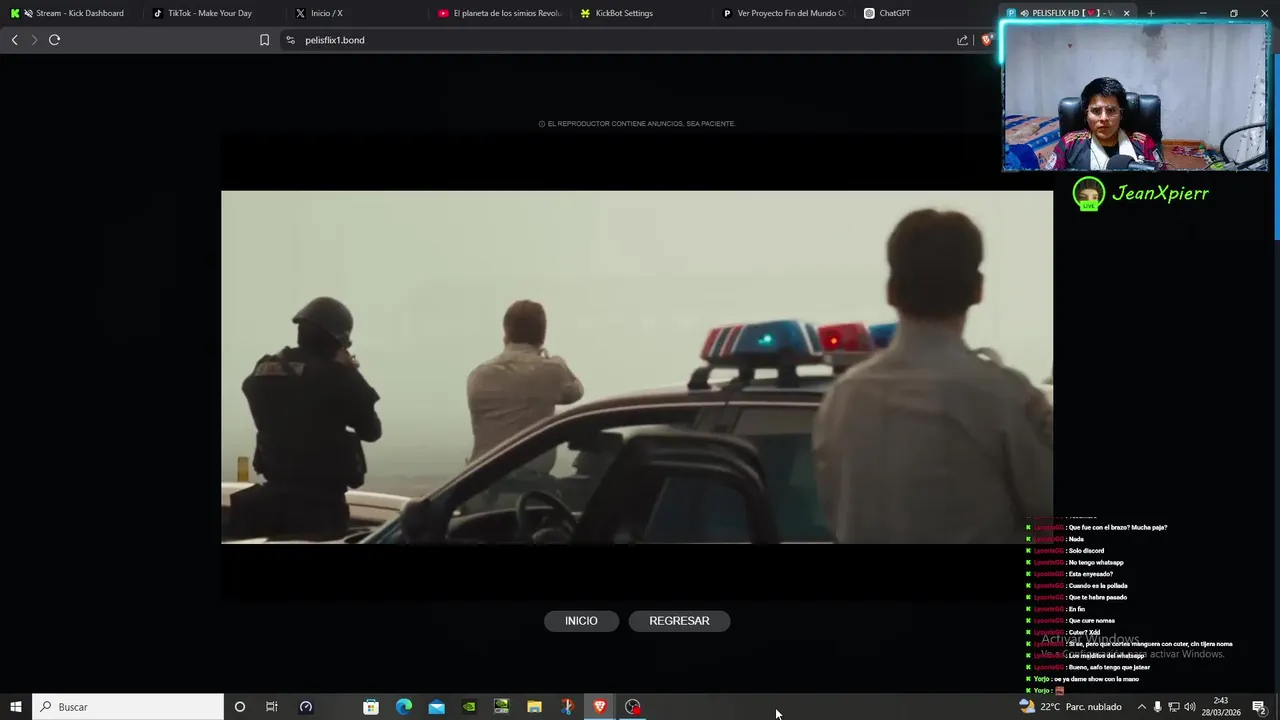Click chat message 'Bueno, safo tengo que jatear'
This screenshot has width=1280, height=720.
click(x=1109, y=667)
